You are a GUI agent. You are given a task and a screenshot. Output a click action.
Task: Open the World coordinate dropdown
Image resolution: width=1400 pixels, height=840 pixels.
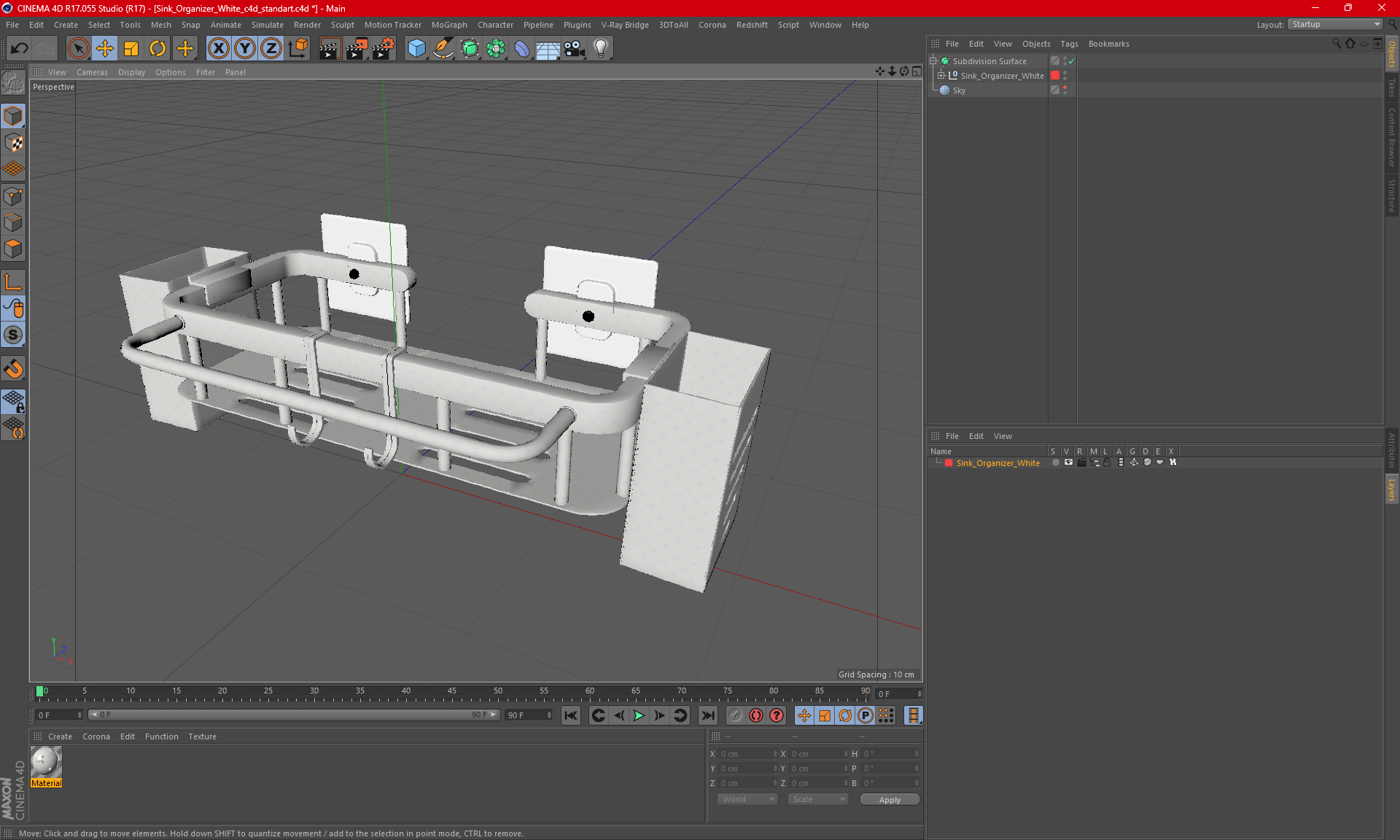coord(747,799)
